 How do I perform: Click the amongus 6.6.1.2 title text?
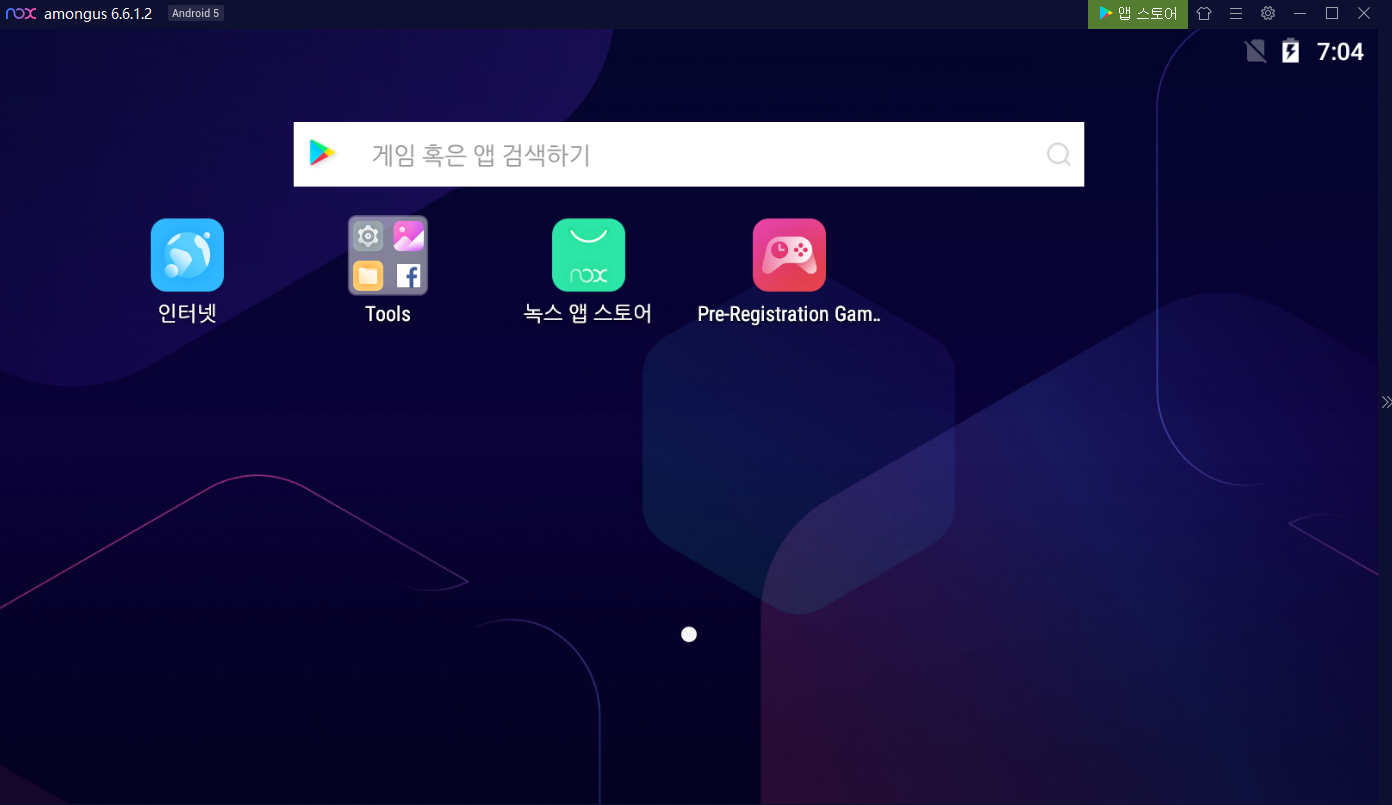(98, 13)
